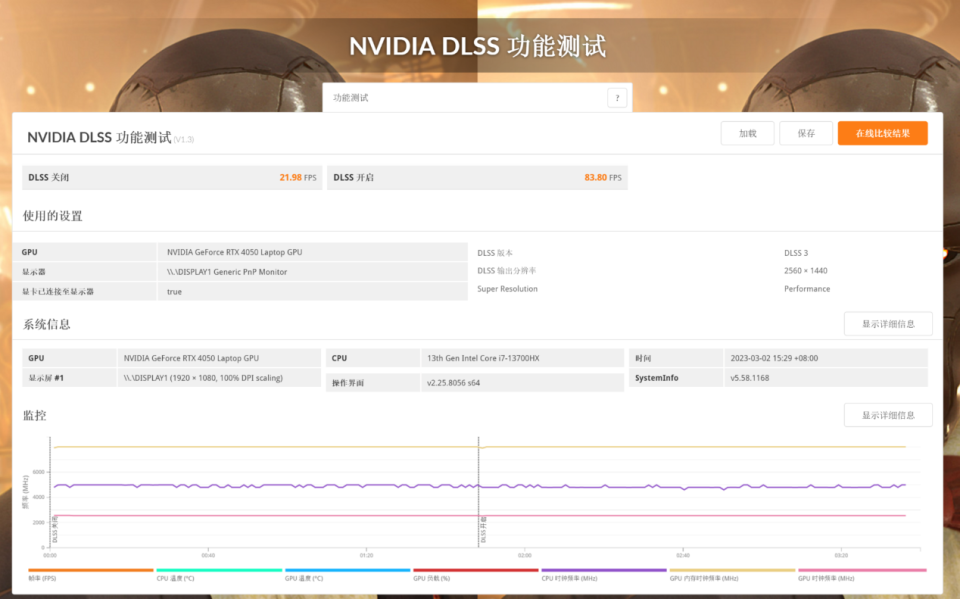Click the 保存 button
This screenshot has width=960, height=599.
pyautogui.click(x=806, y=133)
